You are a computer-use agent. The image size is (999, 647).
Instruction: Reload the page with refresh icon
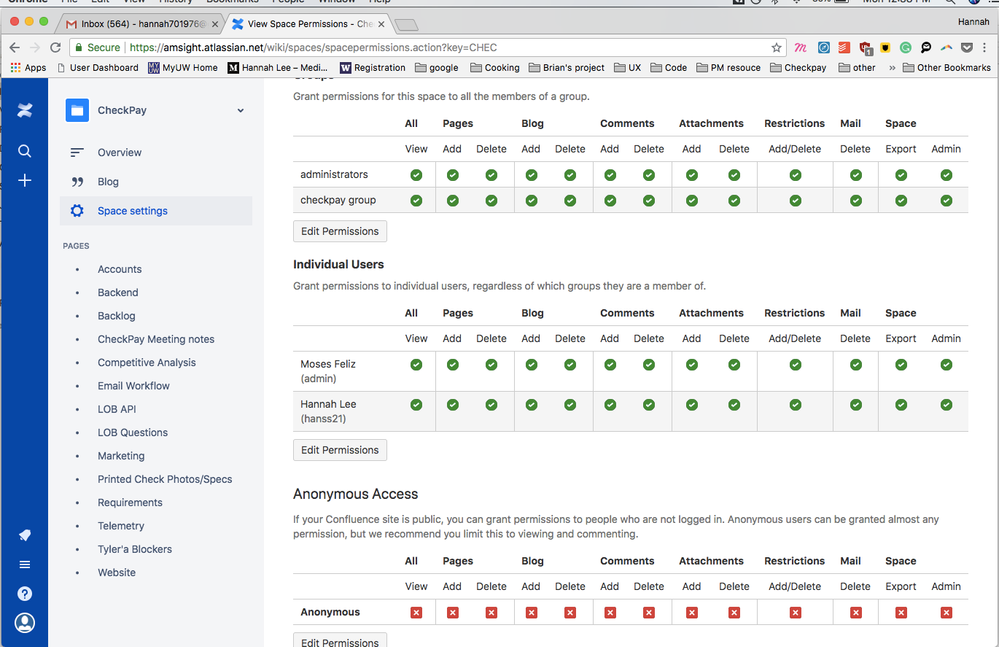(55, 48)
